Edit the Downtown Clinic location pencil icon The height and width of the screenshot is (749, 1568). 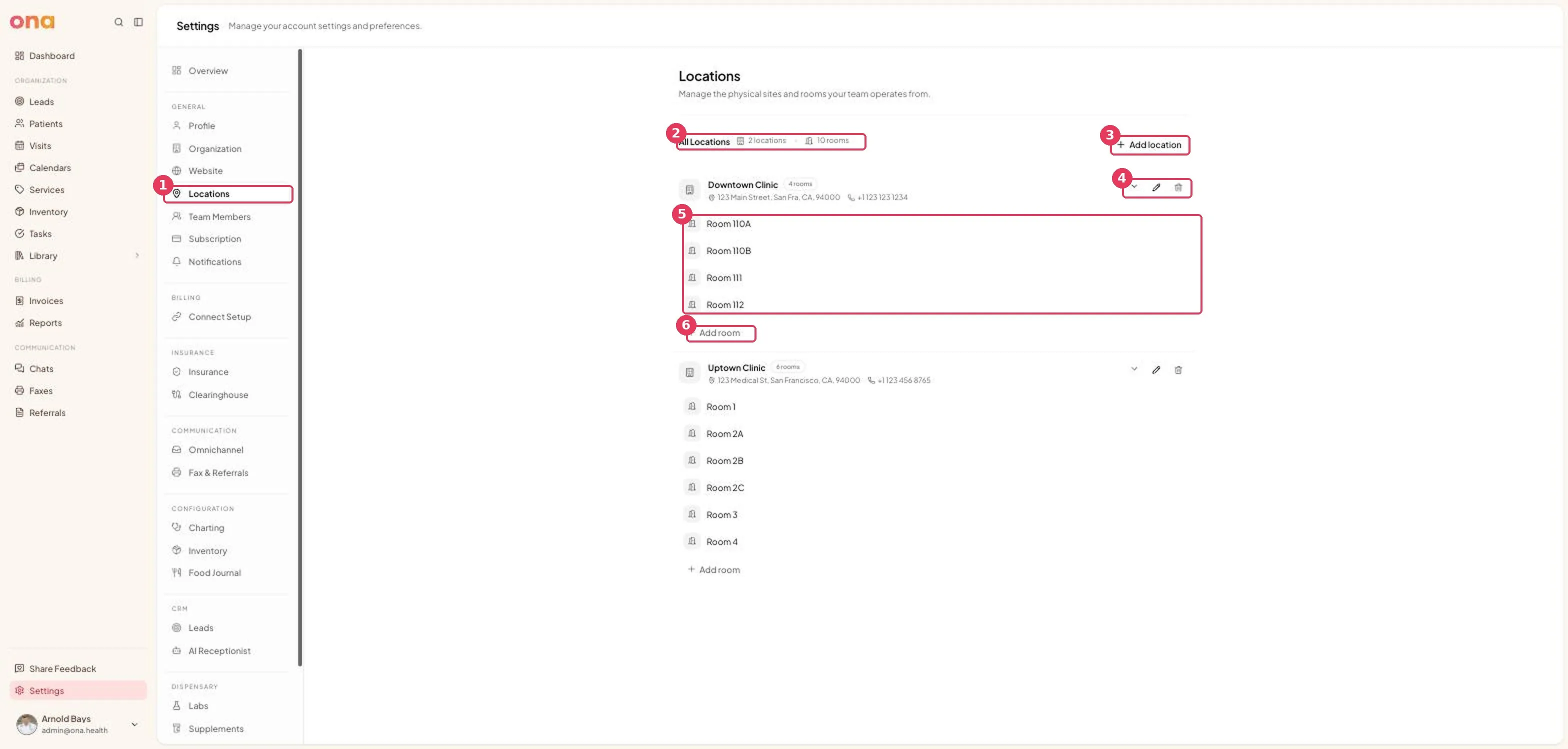tap(1156, 187)
